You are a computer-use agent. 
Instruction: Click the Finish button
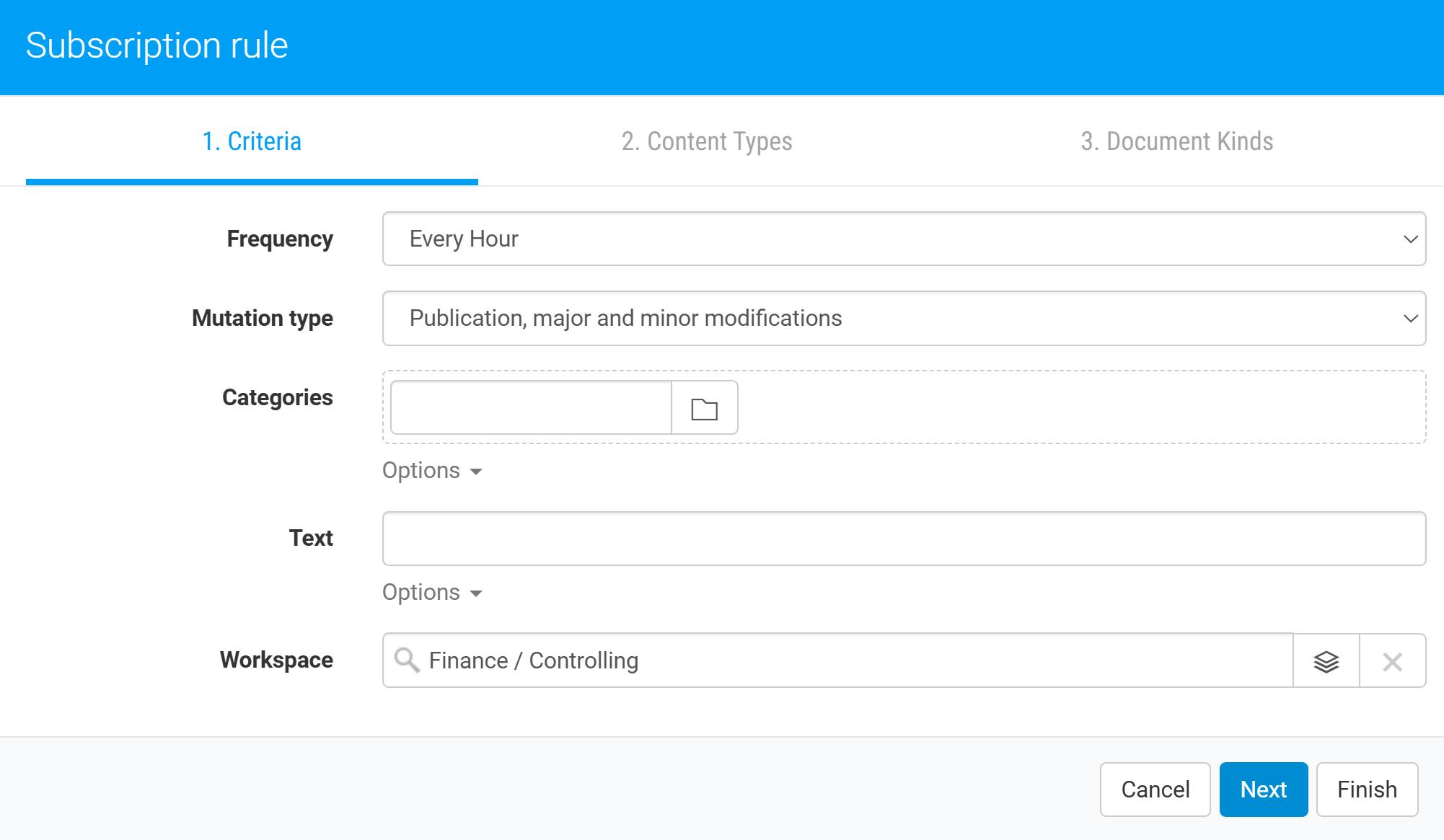pyautogui.click(x=1367, y=790)
